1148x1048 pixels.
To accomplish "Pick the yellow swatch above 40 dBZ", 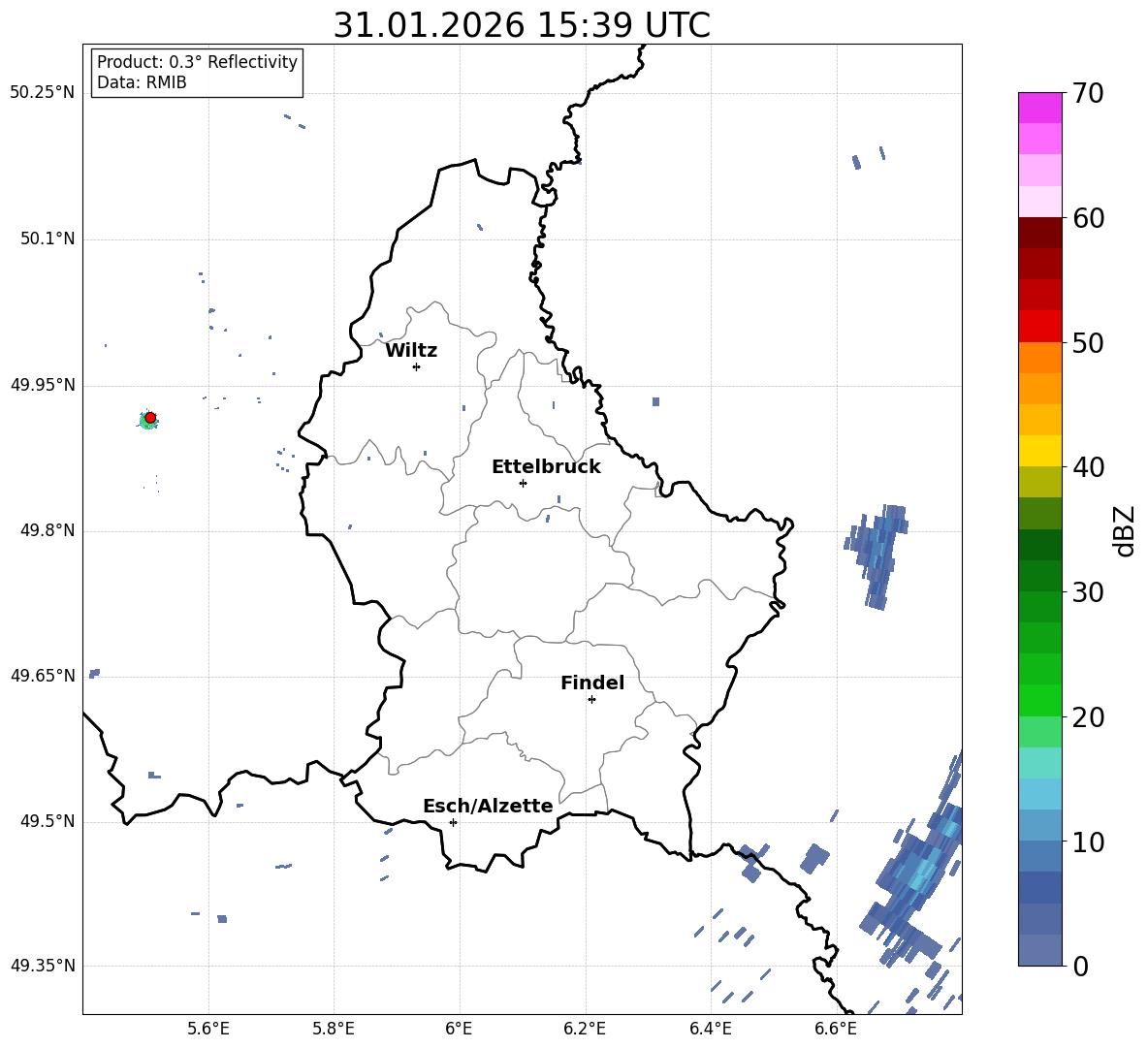I will [x=1039, y=451].
